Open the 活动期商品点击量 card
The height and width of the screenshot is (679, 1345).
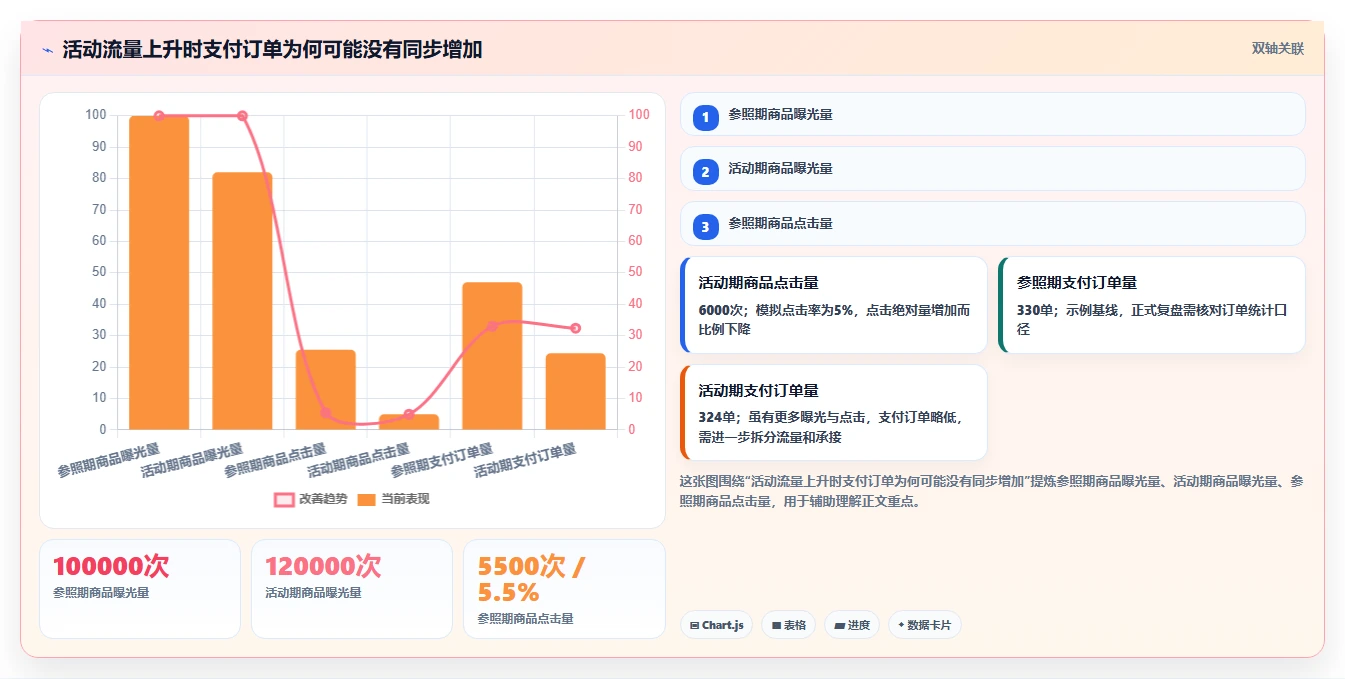point(833,305)
